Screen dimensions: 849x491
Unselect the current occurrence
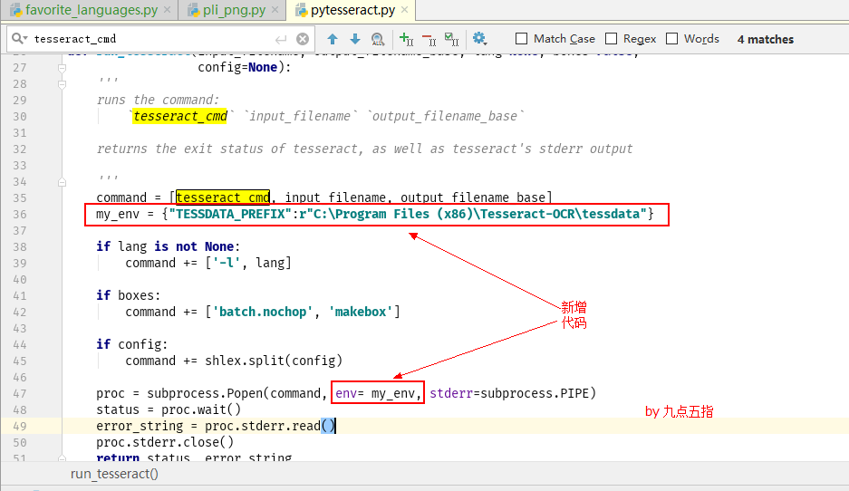[x=429, y=39]
